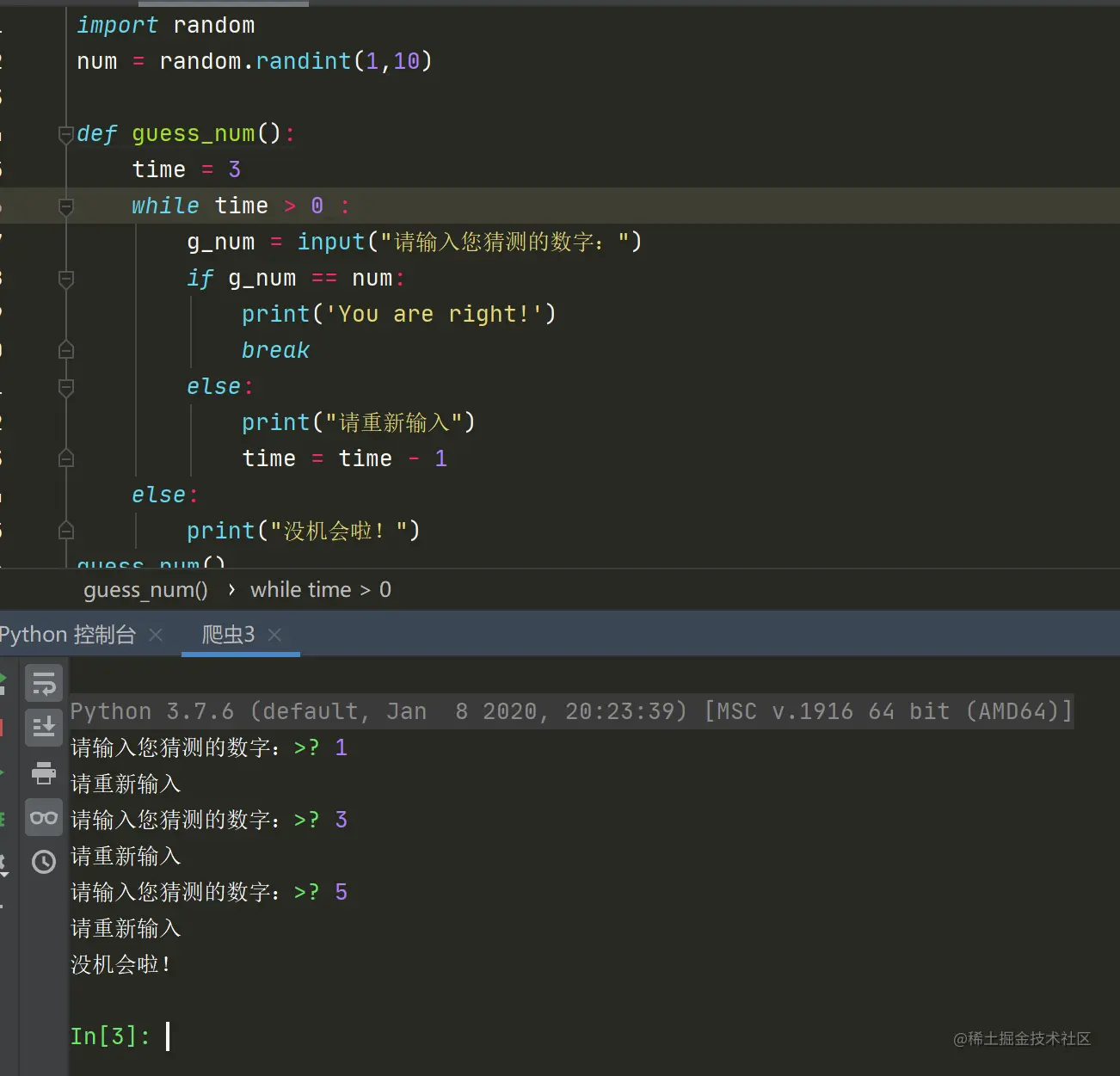1120x1076 pixels.
Task: Click fold end marker on the break line
Action: (x=66, y=351)
